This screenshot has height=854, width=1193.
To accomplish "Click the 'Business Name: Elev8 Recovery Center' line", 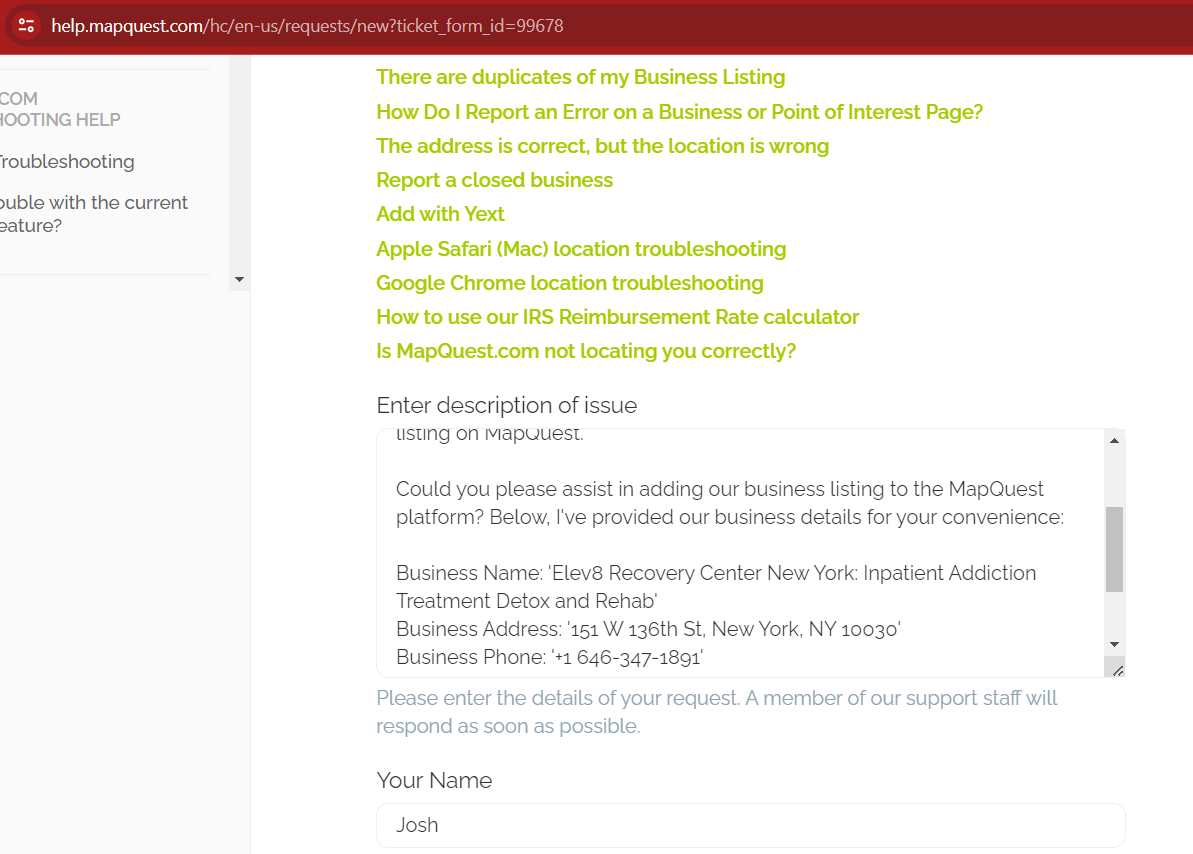I will click(x=716, y=587).
